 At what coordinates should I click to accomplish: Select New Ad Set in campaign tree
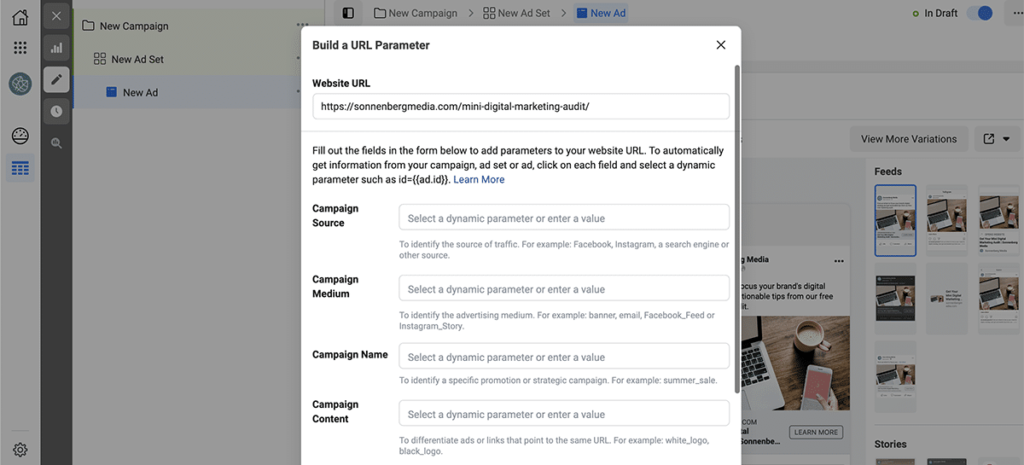[137, 59]
